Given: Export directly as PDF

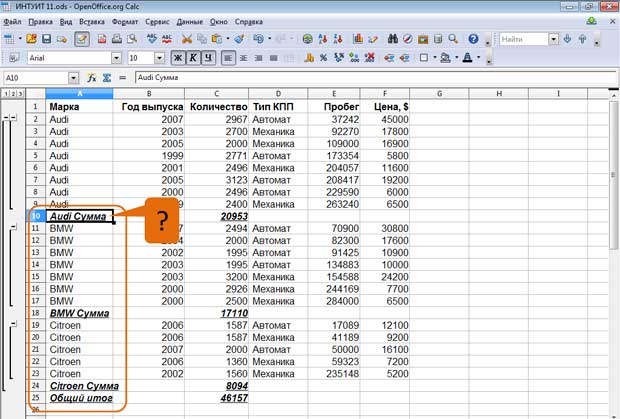Looking at the screenshot, I should pyautogui.click(x=102, y=39).
